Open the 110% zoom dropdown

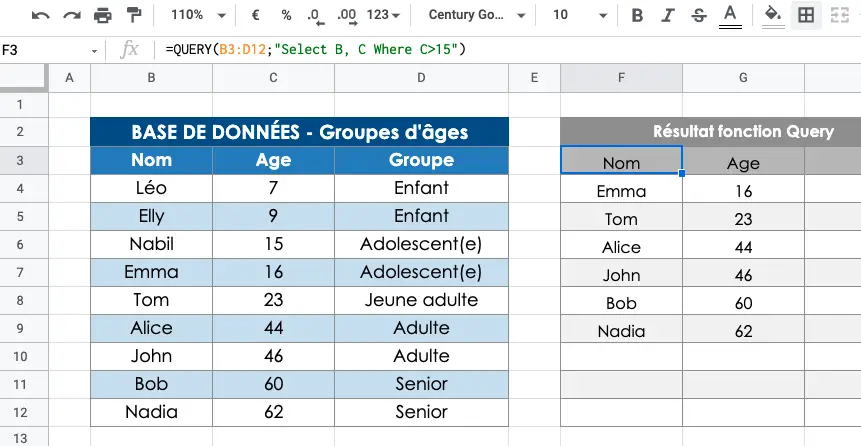point(198,15)
